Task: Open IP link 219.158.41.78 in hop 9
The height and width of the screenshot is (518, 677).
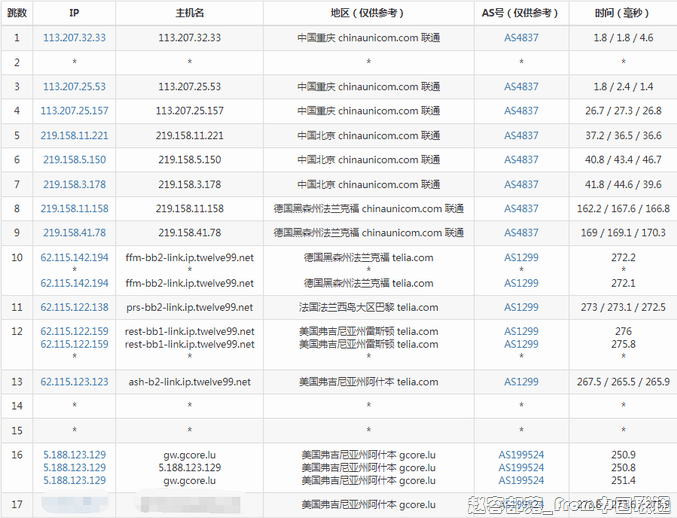Action: (x=74, y=233)
